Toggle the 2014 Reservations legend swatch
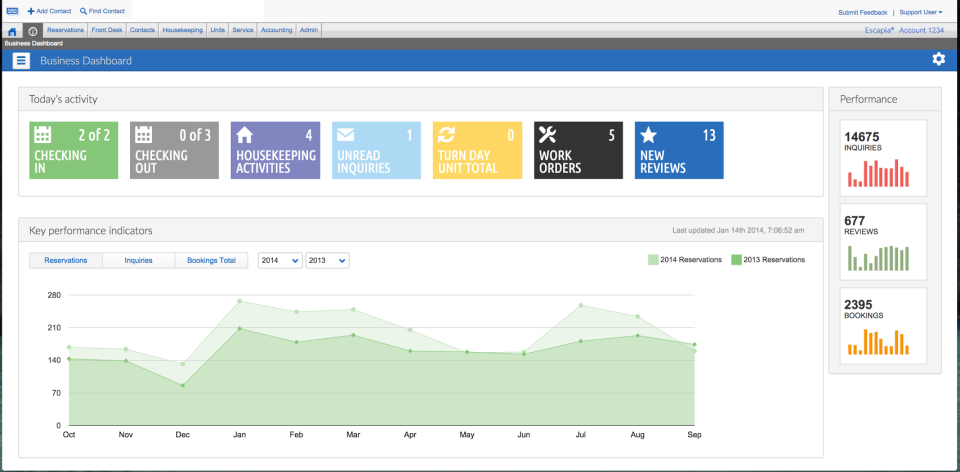This screenshot has height=472, width=960. click(x=653, y=260)
